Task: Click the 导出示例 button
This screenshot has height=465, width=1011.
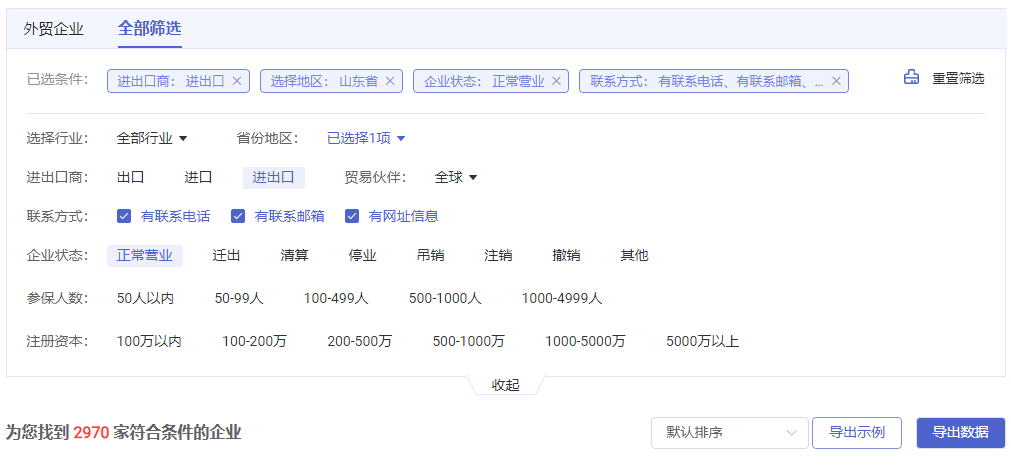Action: [857, 433]
